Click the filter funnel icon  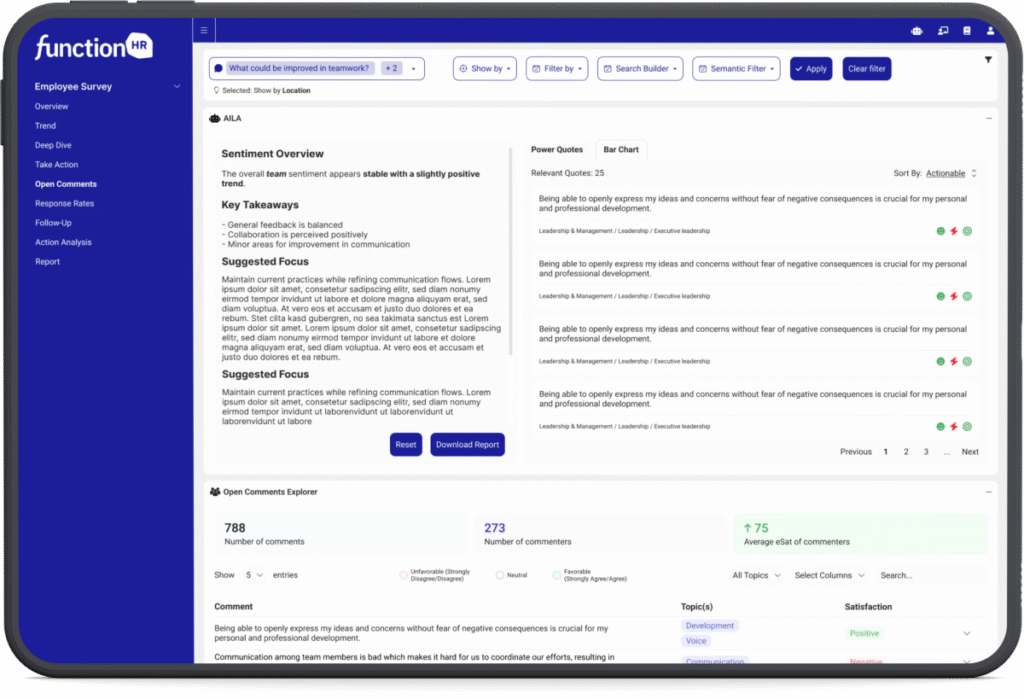click(x=988, y=59)
